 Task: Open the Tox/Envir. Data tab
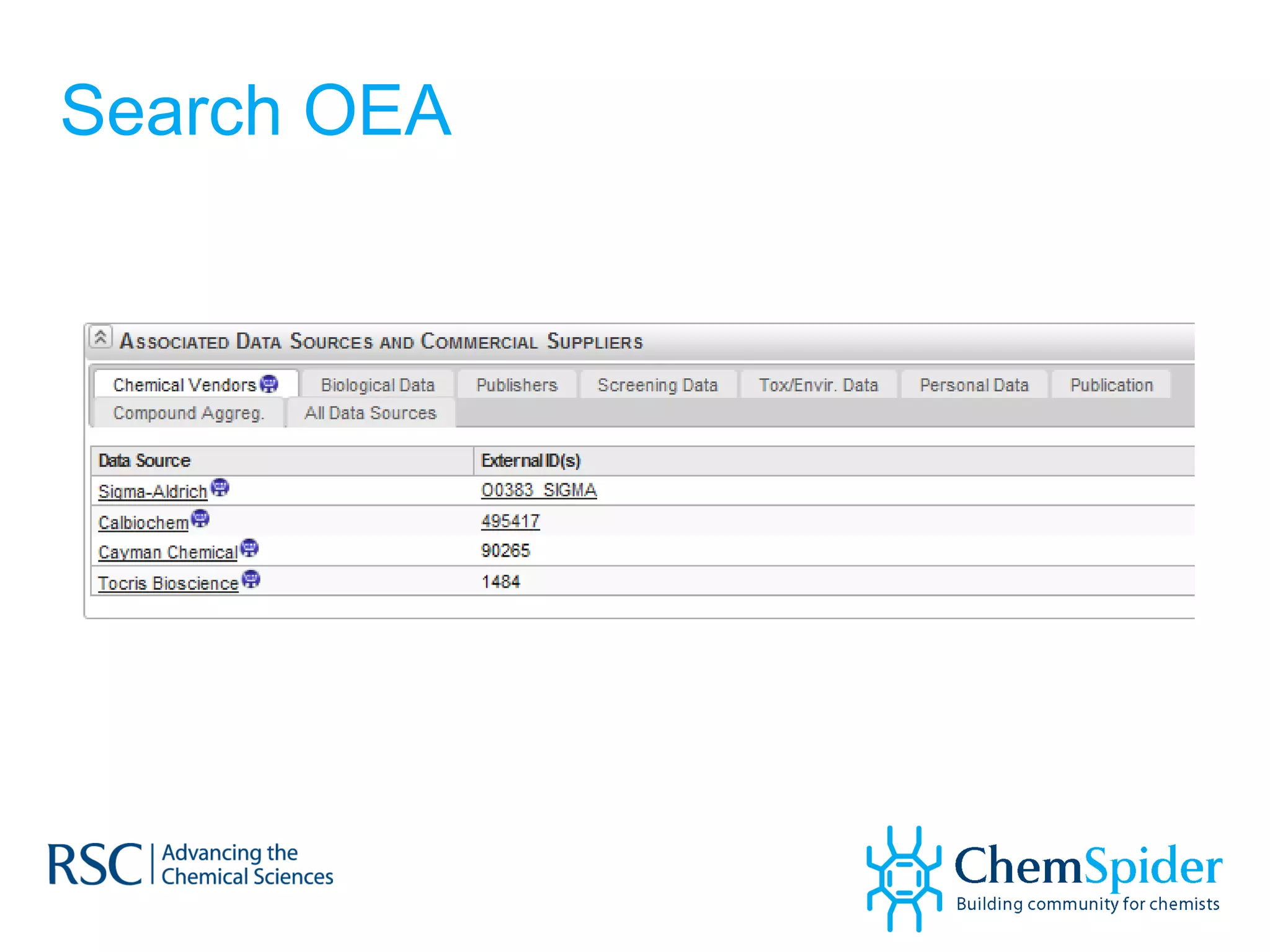pos(819,385)
